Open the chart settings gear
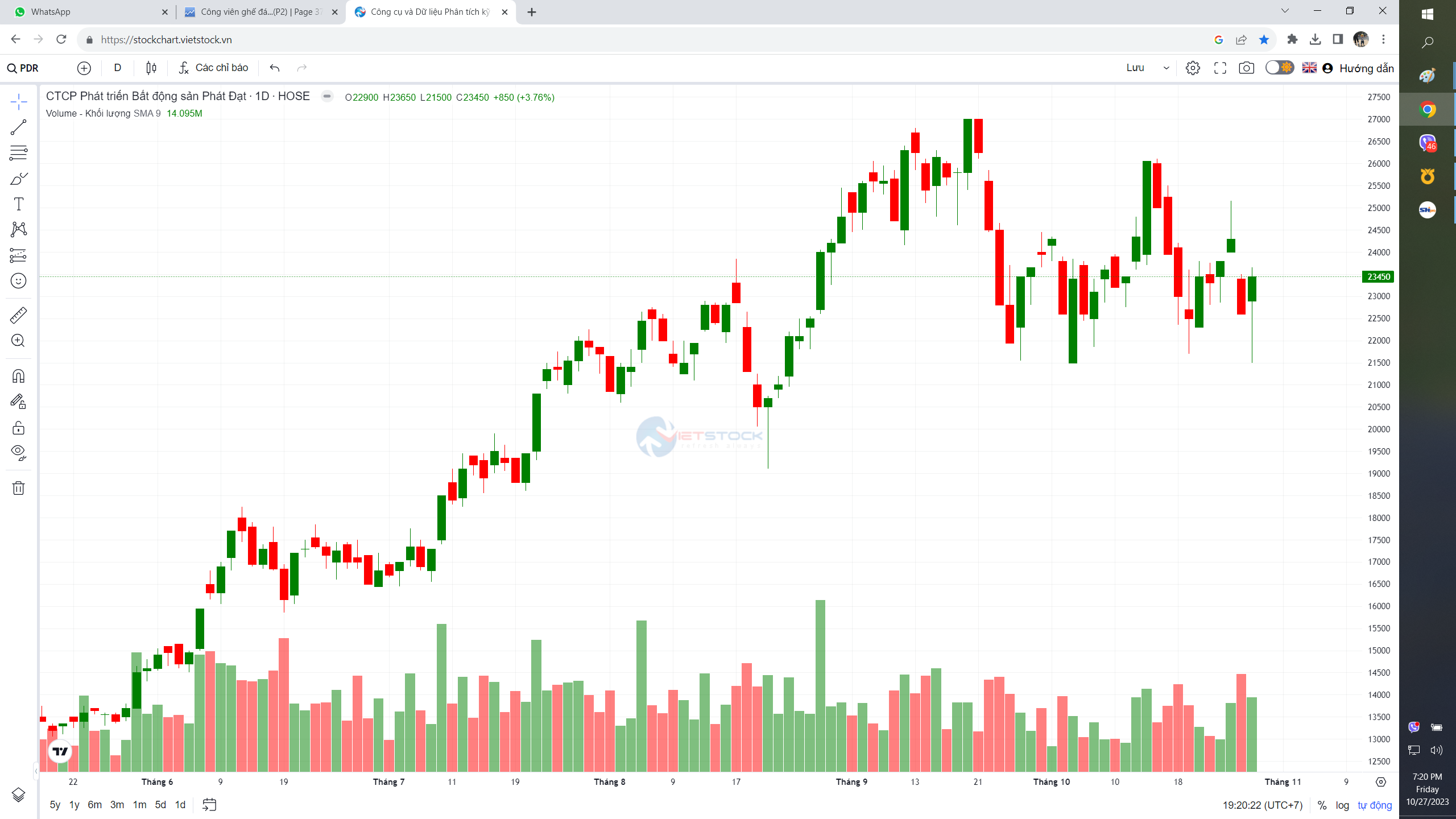1456x819 pixels. click(x=1193, y=68)
